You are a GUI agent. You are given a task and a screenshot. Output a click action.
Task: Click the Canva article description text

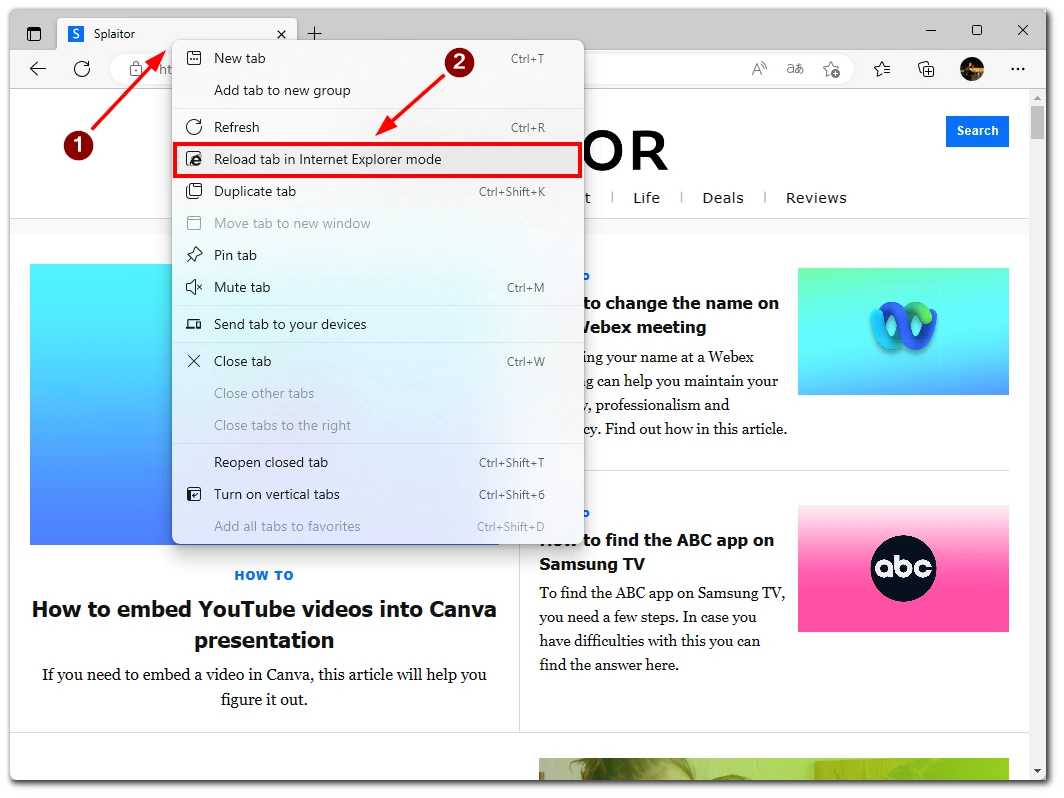tap(264, 687)
